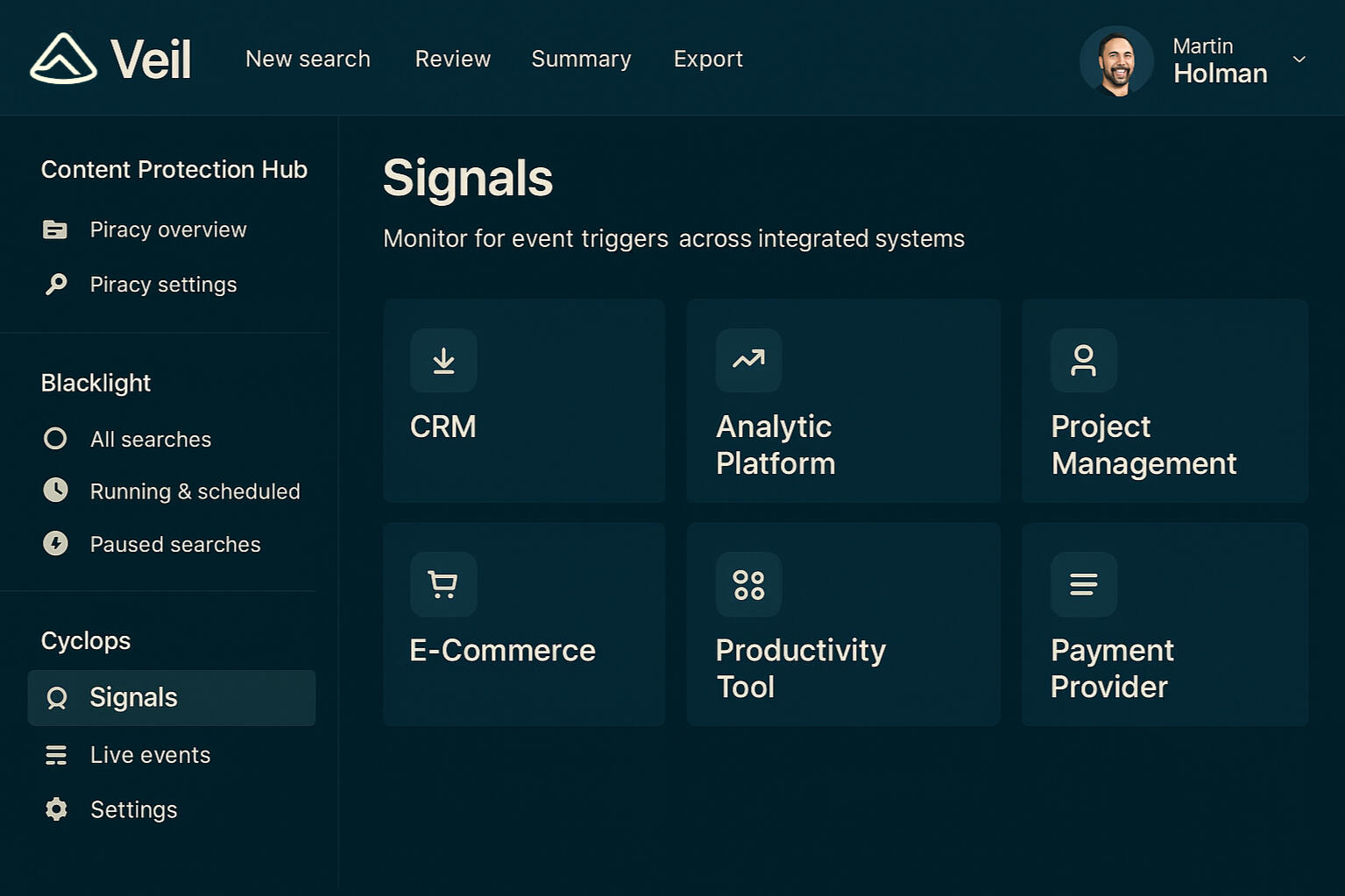This screenshot has width=1345, height=896.
Task: Open the Summary page in top navigation
Action: pyautogui.click(x=581, y=59)
